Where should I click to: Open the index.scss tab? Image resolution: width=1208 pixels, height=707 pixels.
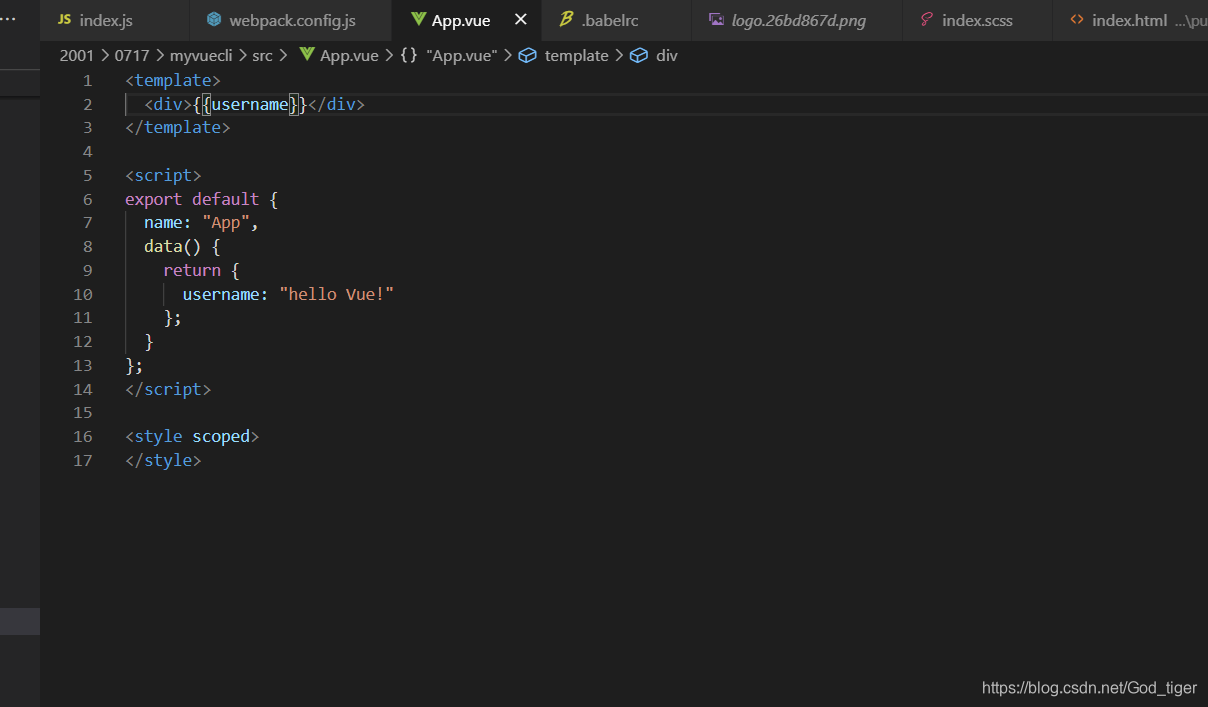[x=977, y=20]
